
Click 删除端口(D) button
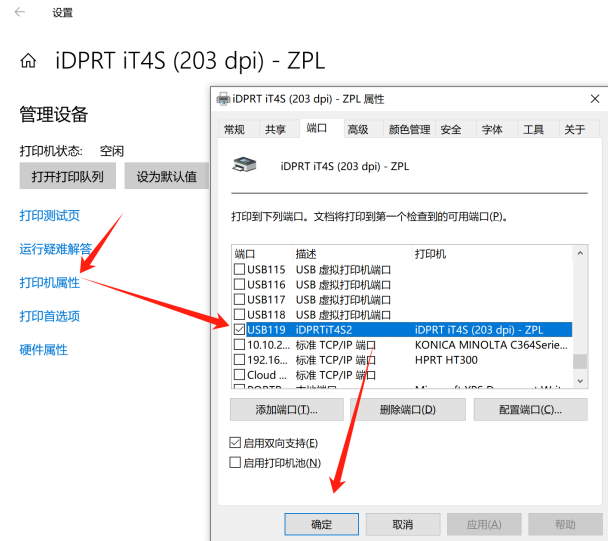click(x=408, y=410)
